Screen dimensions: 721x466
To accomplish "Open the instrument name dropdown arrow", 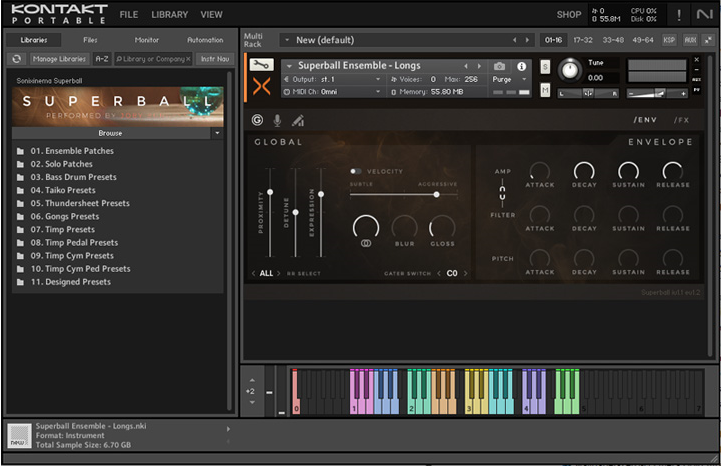I will pos(289,66).
